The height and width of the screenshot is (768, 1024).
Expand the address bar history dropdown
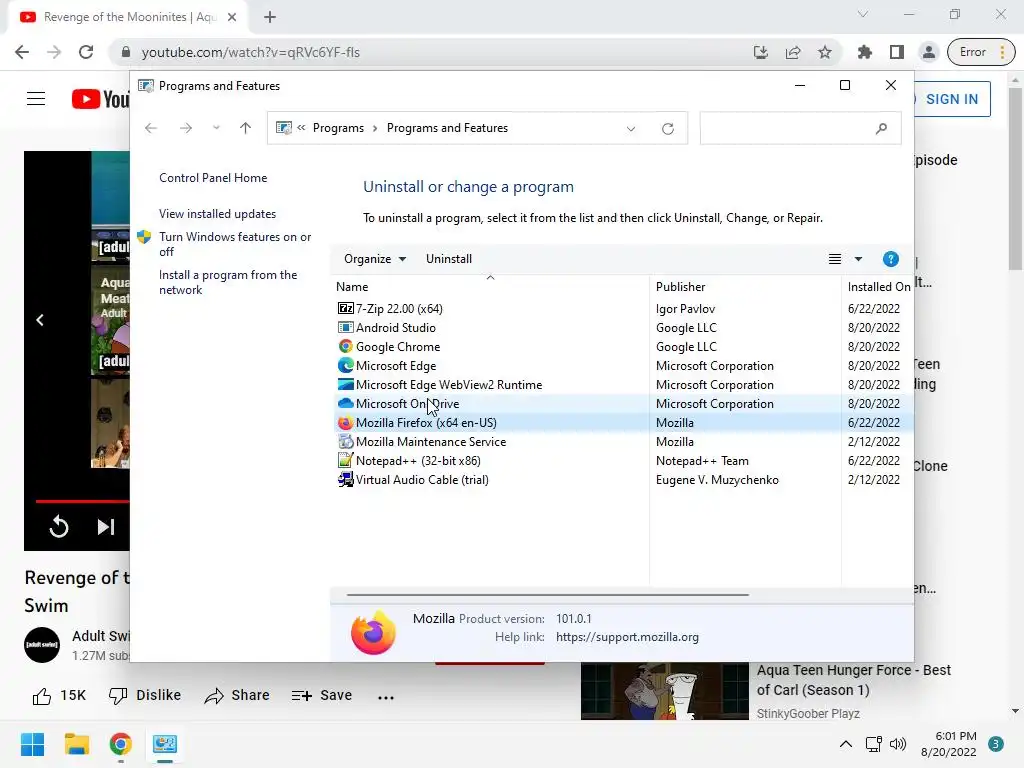(631, 129)
